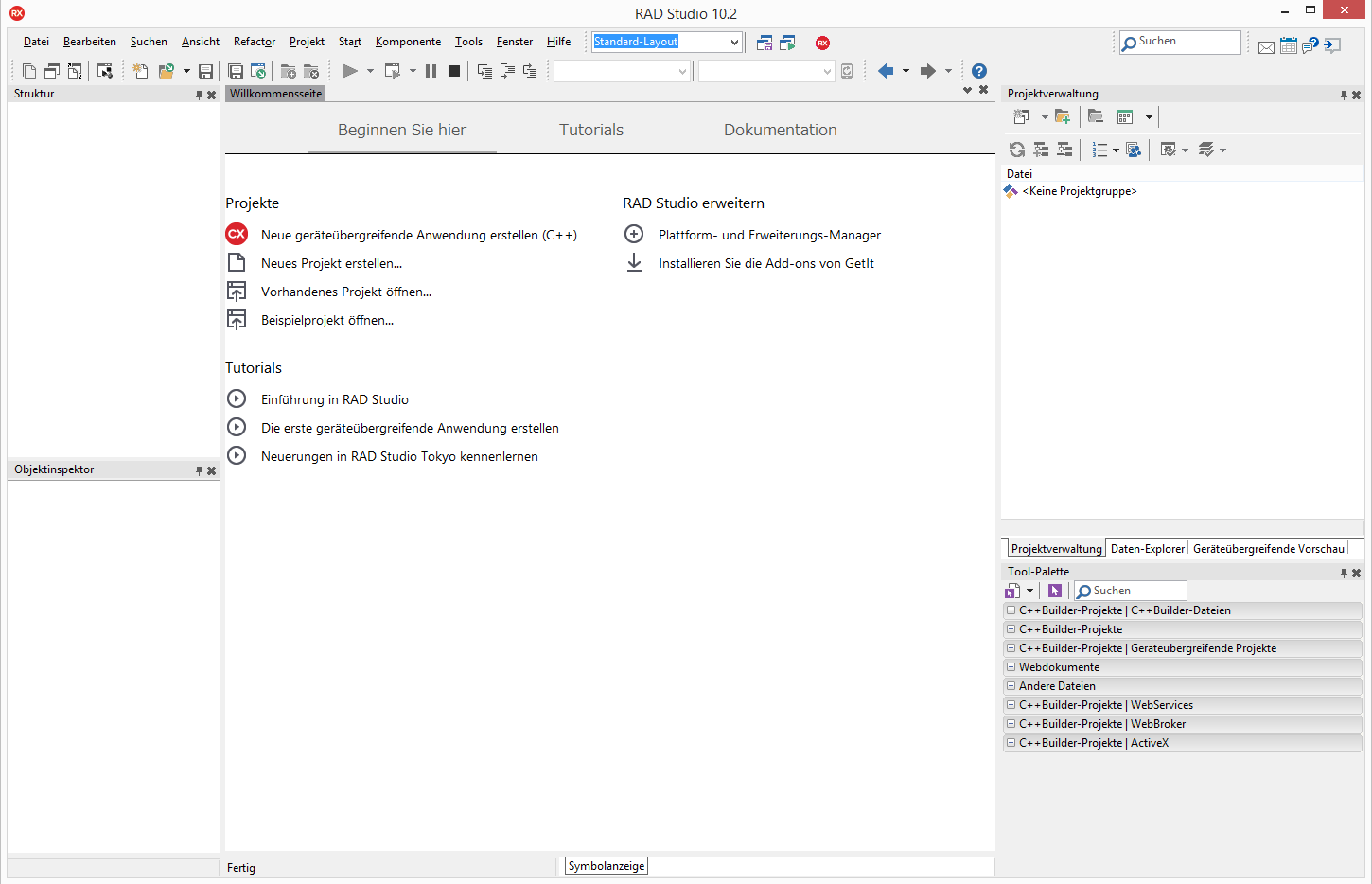This screenshot has width=1372, height=884.
Task: Open the Komponente menu
Action: click(x=408, y=42)
